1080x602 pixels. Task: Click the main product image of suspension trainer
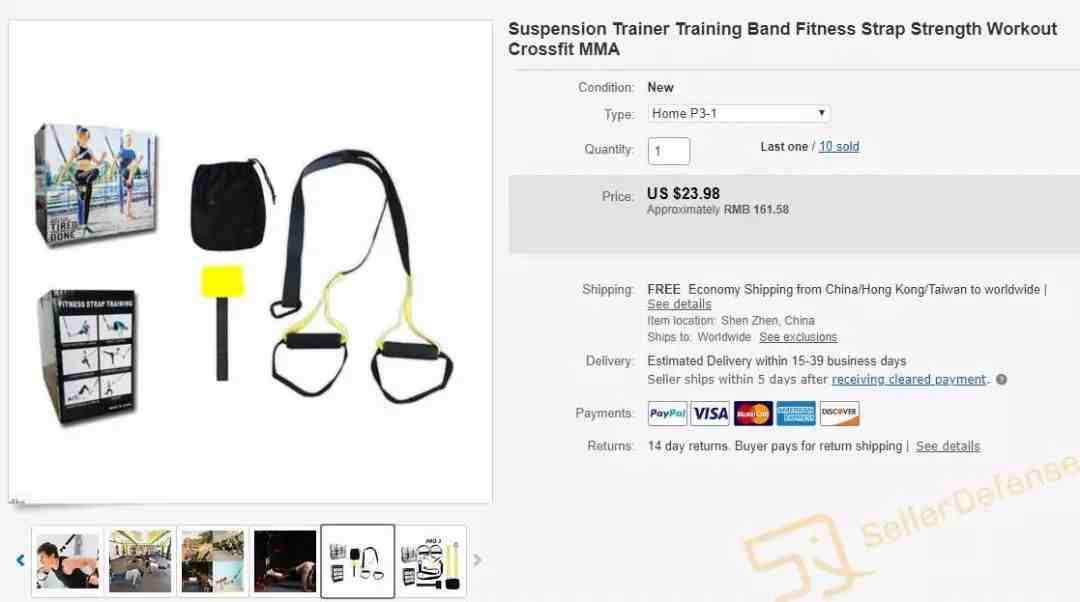point(251,262)
